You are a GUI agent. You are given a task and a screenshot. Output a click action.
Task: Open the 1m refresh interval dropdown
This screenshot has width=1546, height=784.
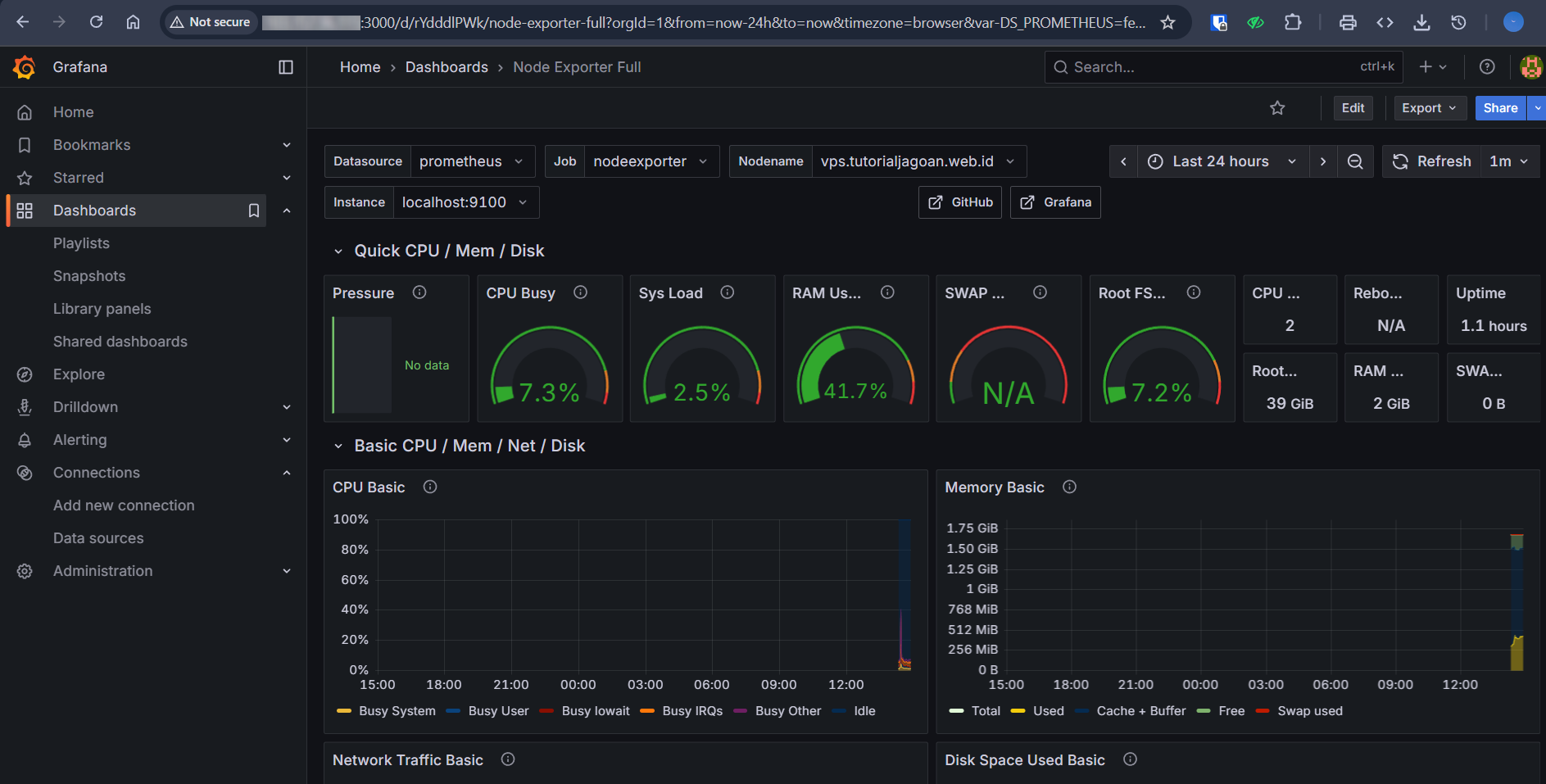click(x=1509, y=161)
